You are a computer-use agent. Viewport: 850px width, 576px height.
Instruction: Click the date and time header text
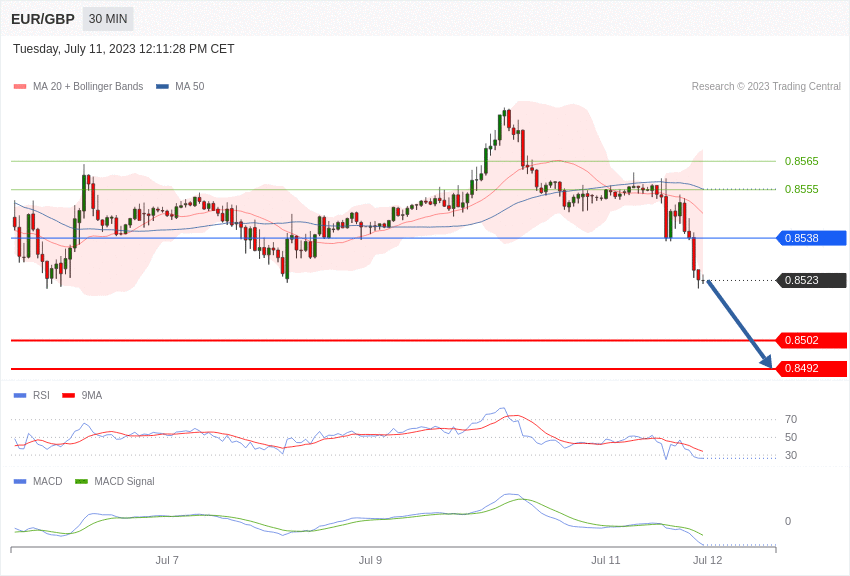tap(124, 49)
